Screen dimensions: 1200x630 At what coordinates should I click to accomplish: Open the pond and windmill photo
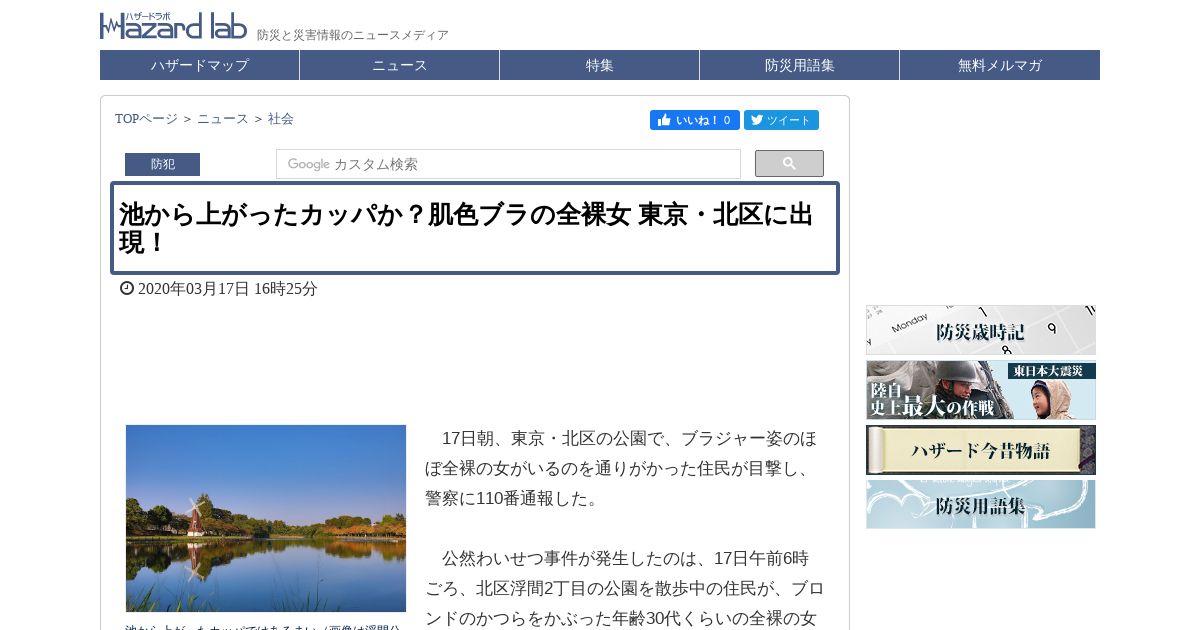coord(266,518)
